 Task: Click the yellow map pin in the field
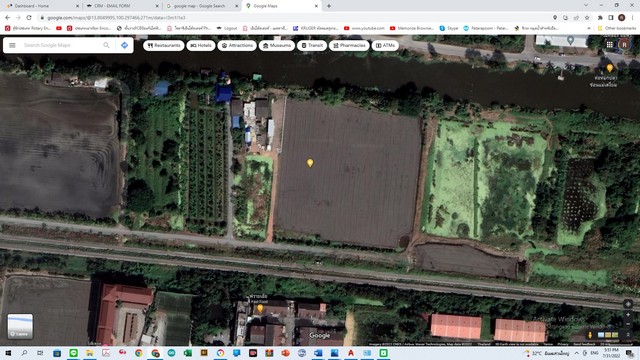(x=310, y=163)
